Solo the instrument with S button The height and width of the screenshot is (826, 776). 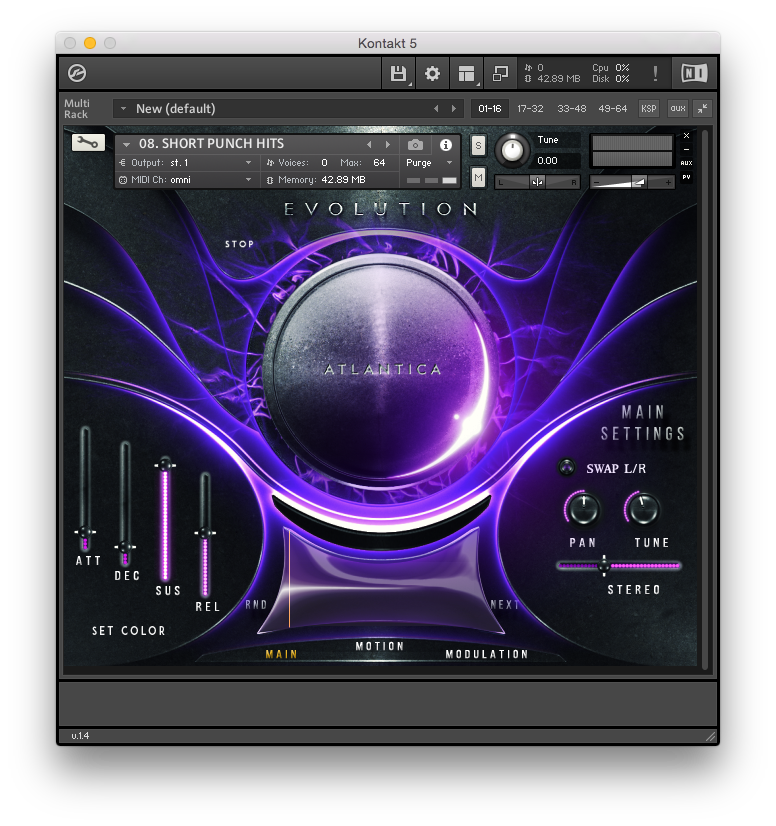point(478,145)
